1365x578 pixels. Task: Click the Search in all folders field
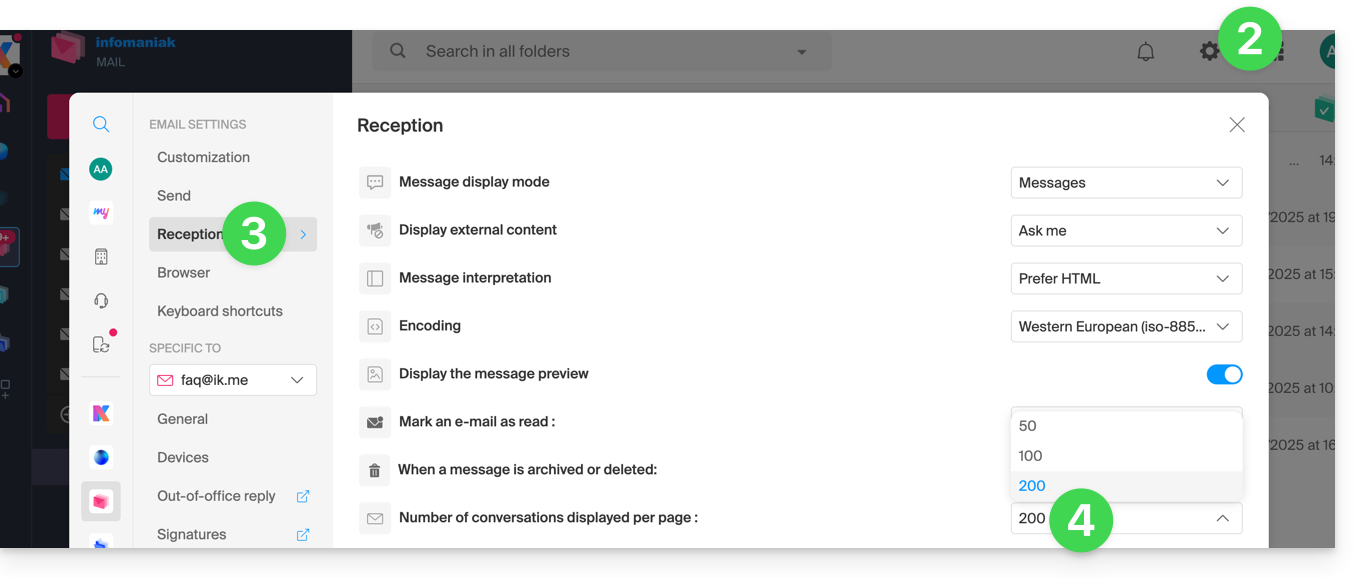(600, 52)
